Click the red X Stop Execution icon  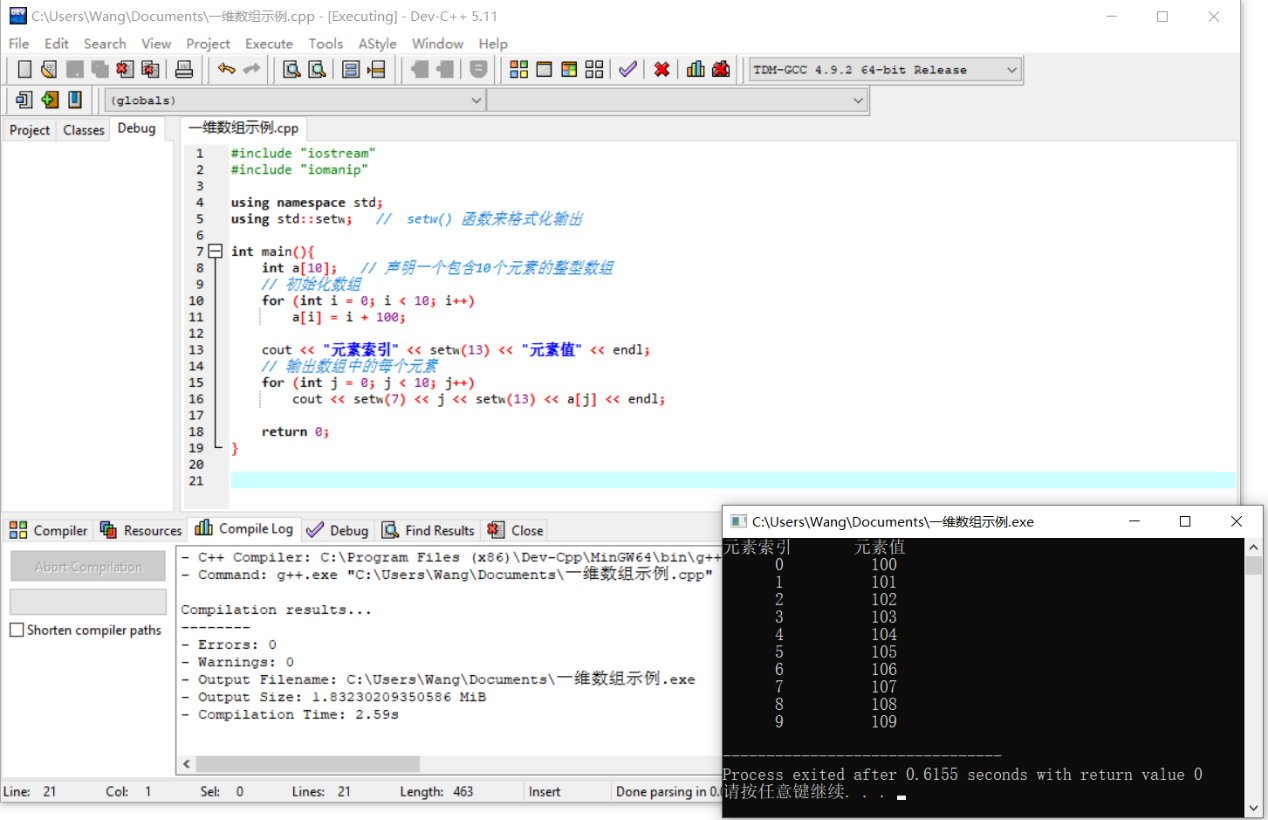662,69
